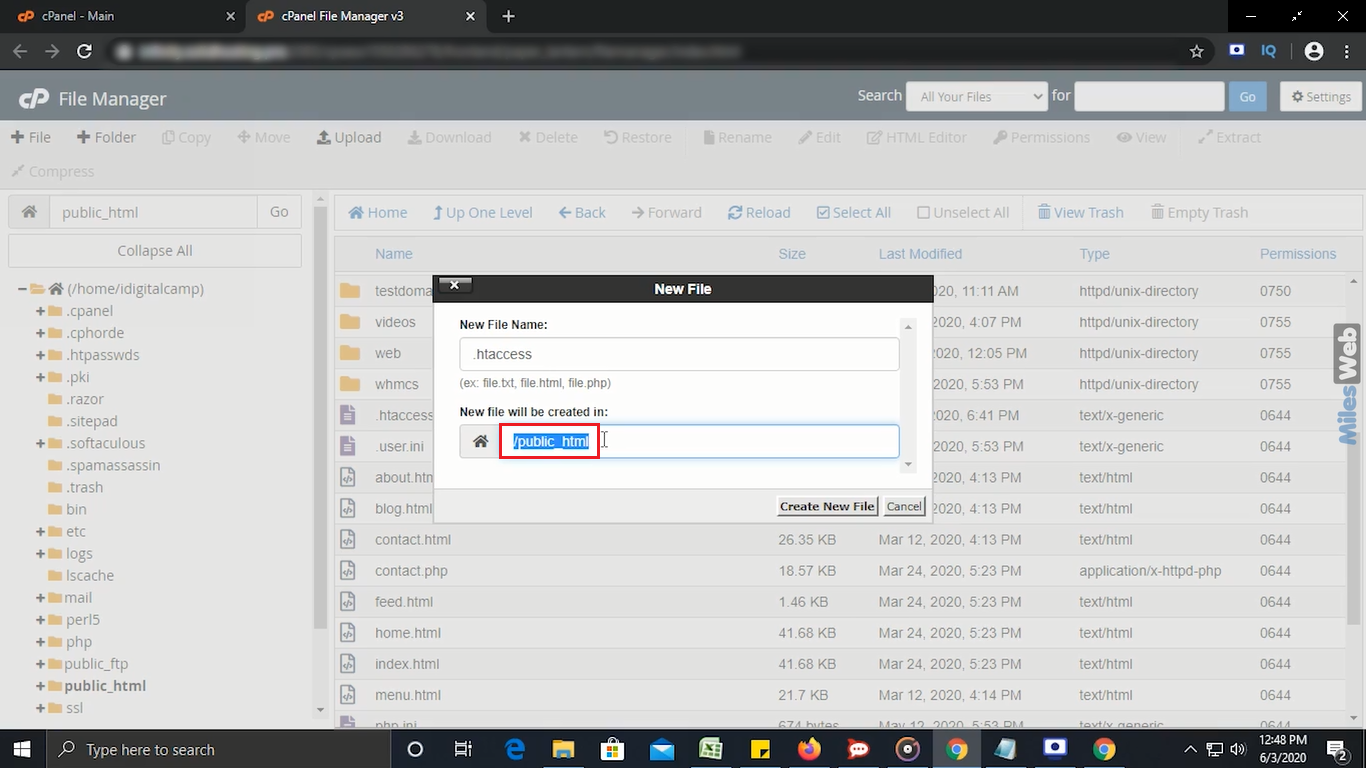Expand the logs tree folder
Image resolution: width=1366 pixels, height=768 pixels.
tap(41, 553)
